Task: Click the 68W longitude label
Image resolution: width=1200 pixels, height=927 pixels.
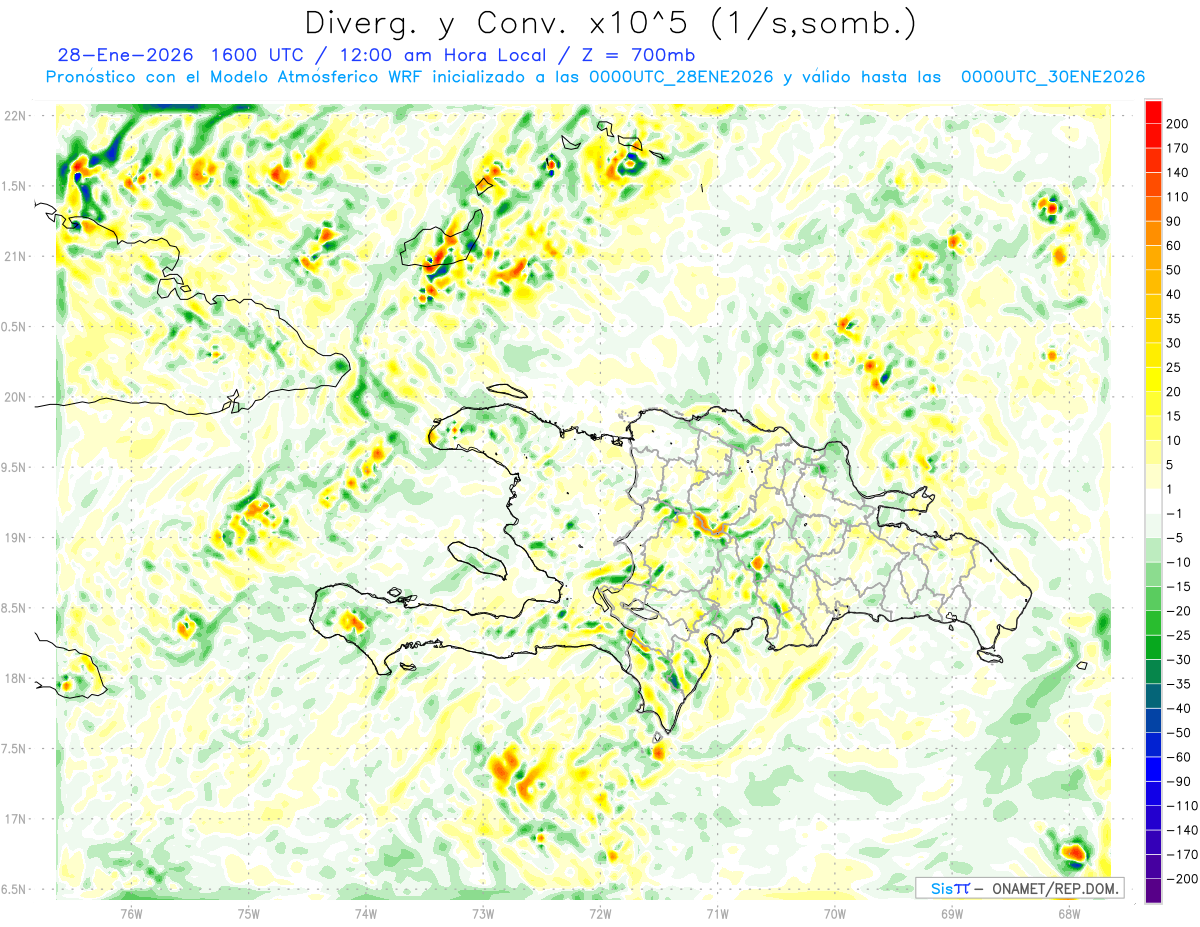Action: 1069,912
